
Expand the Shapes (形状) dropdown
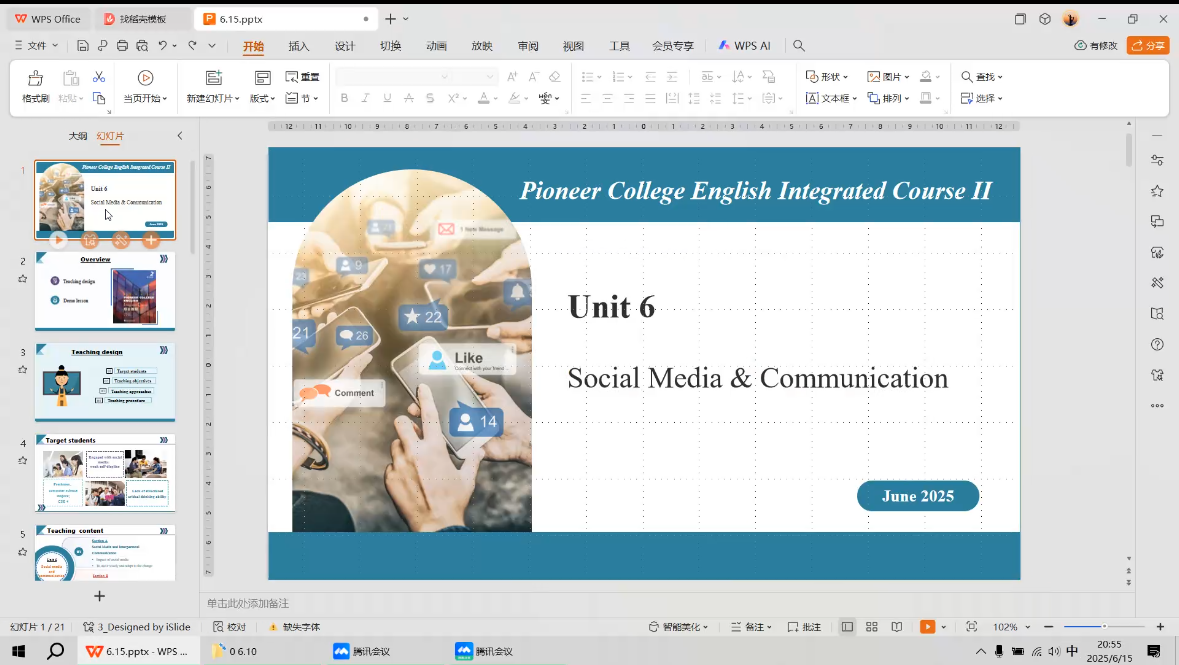[827, 77]
